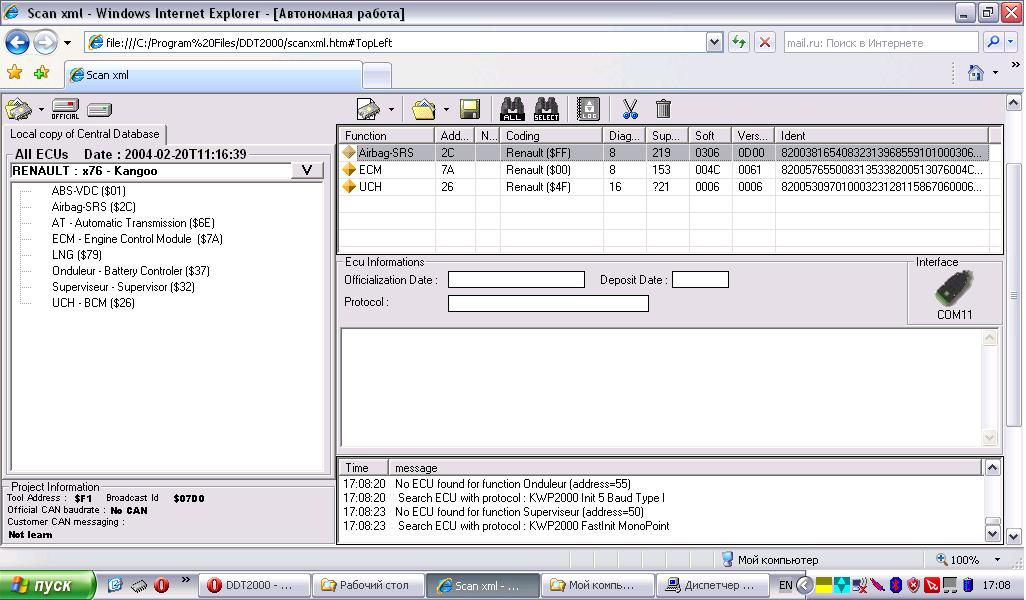The height and width of the screenshot is (600, 1026).
Task: Select Local copy of Central Database tab
Action: coord(84,134)
